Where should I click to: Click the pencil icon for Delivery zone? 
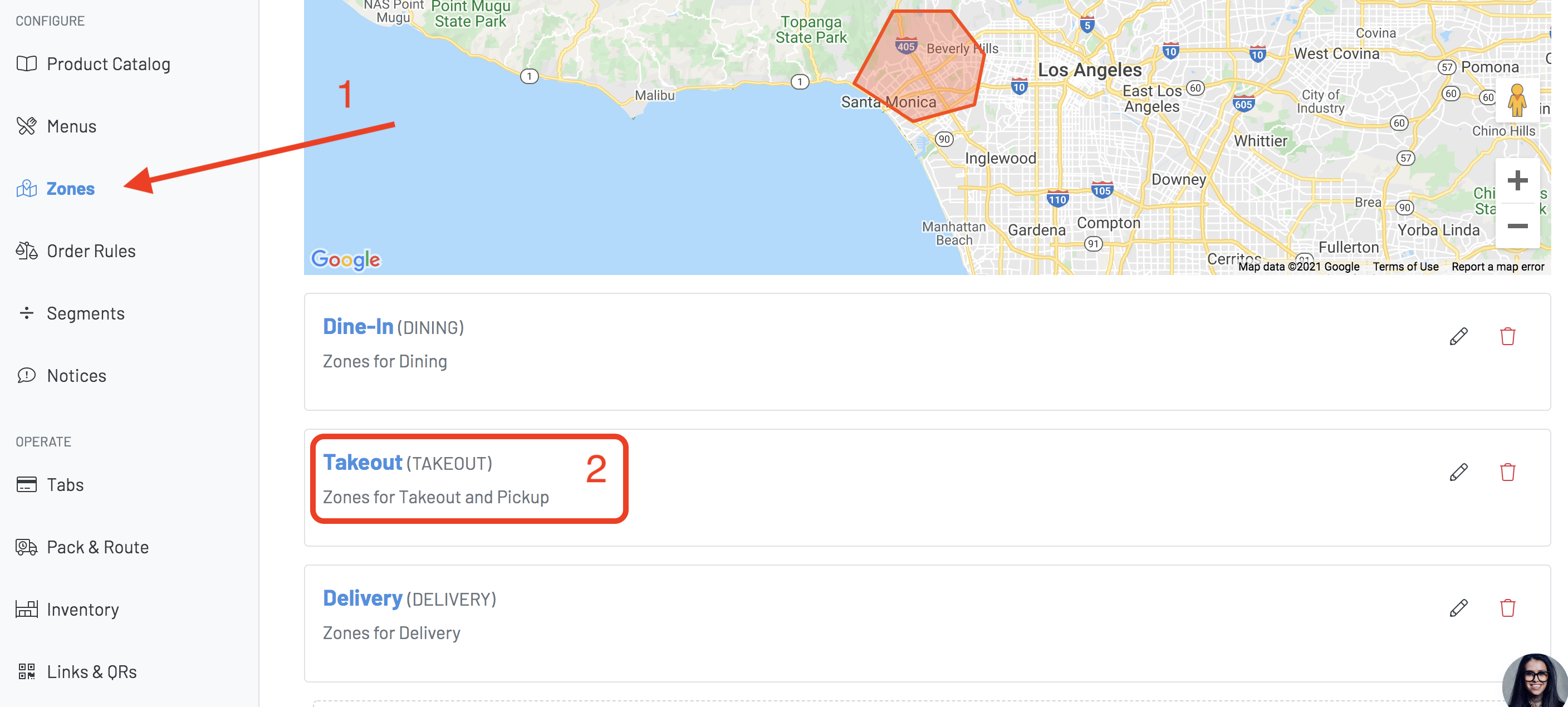1458,607
